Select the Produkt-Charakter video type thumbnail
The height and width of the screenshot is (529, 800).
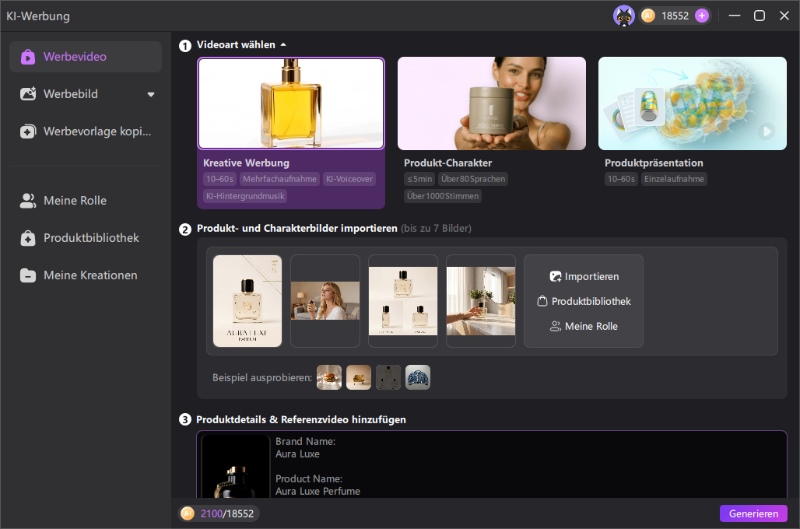(x=492, y=104)
